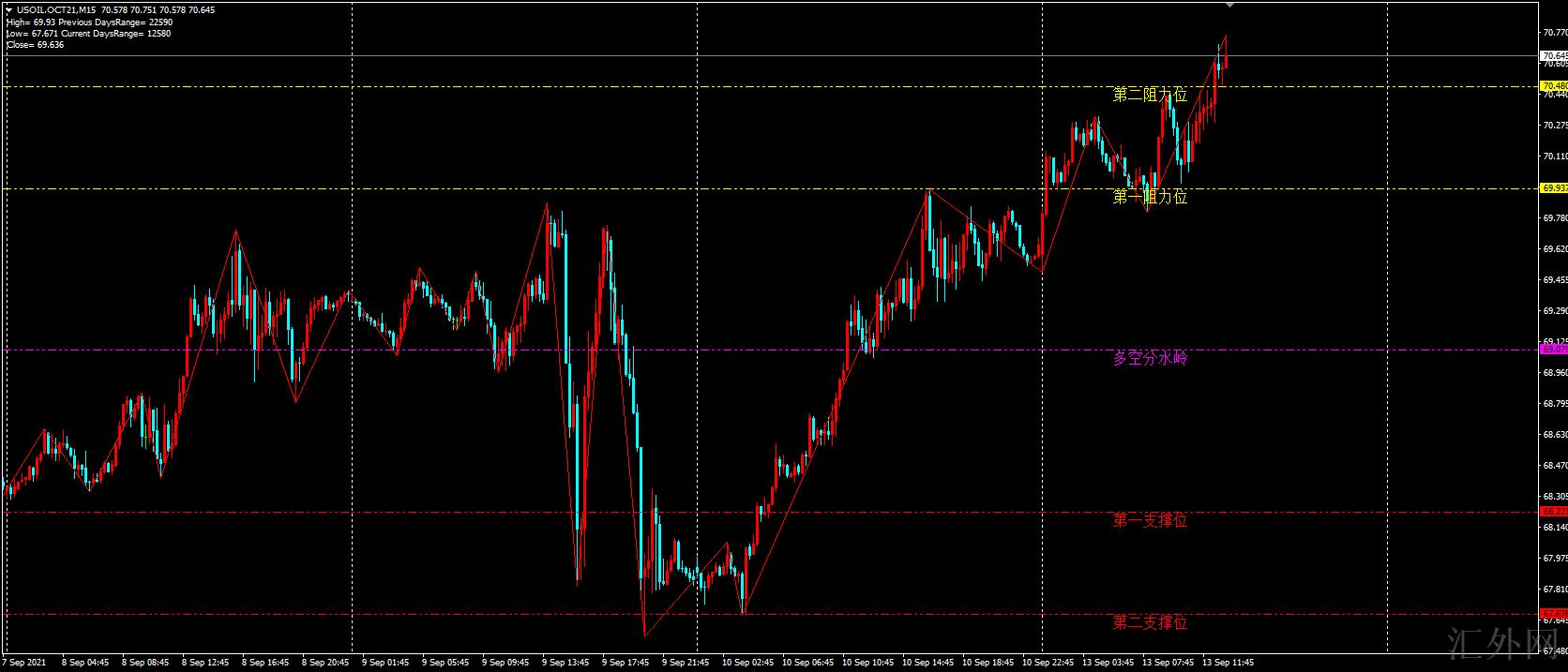1568x672 pixels.
Task: Click the 10 Sep 22:45 time label
Action: [x=1048, y=663]
